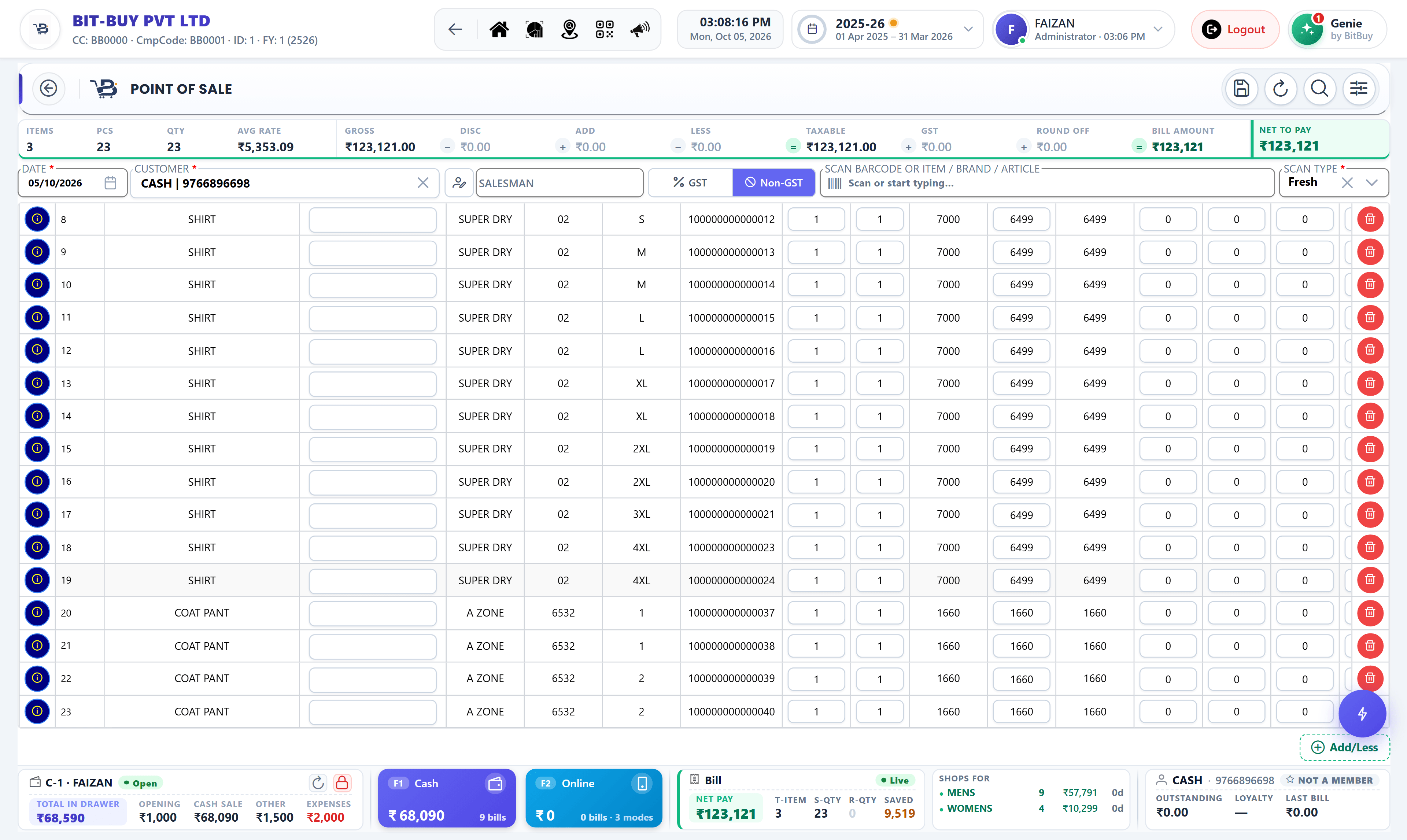
Task: Edit the empty description box in row 15
Action: (x=372, y=449)
